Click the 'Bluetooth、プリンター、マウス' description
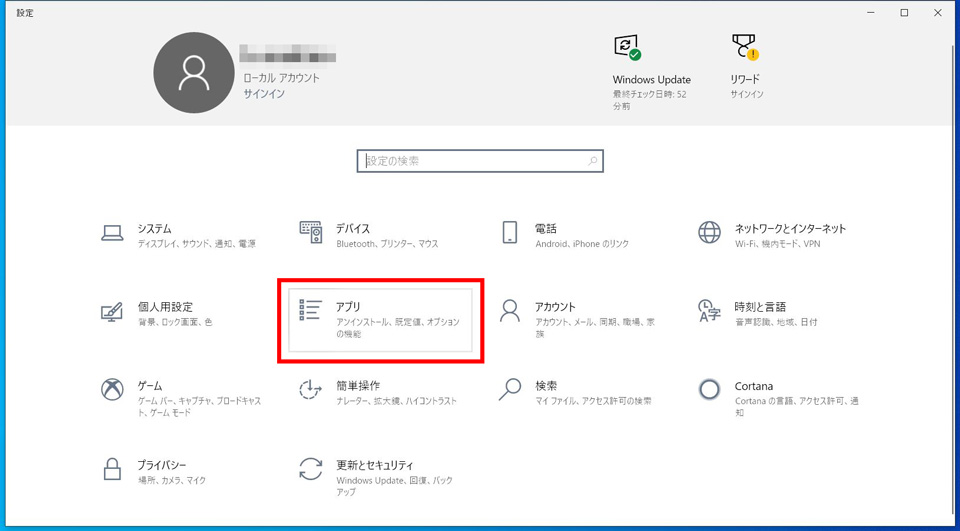 pos(387,244)
